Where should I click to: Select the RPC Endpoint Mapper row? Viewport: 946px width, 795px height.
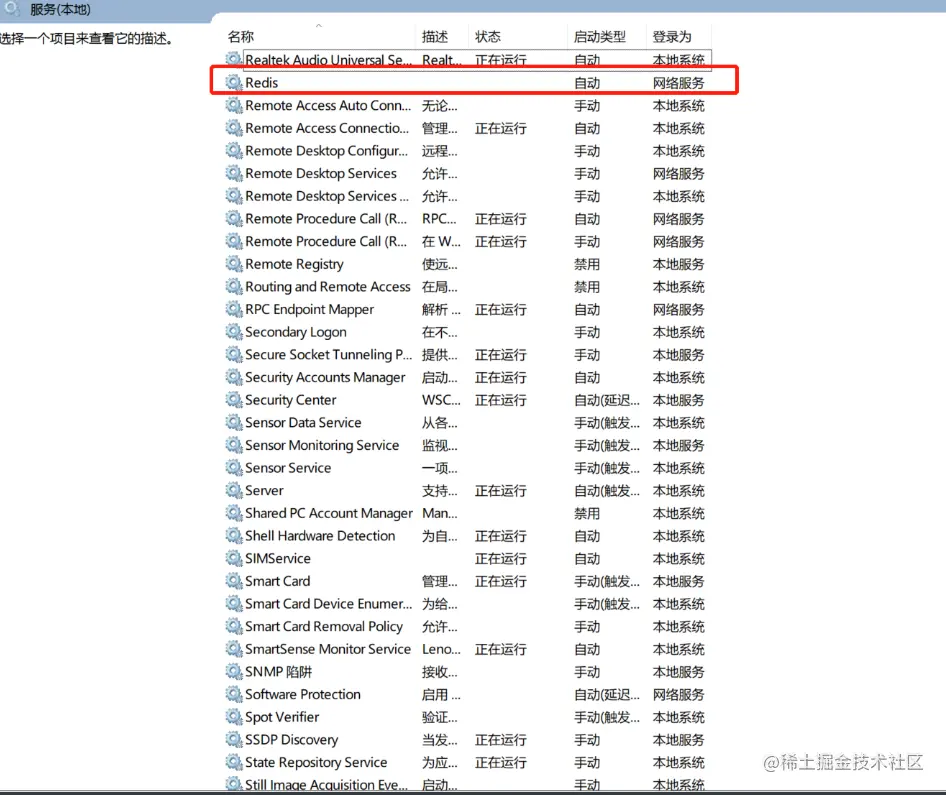(305, 309)
